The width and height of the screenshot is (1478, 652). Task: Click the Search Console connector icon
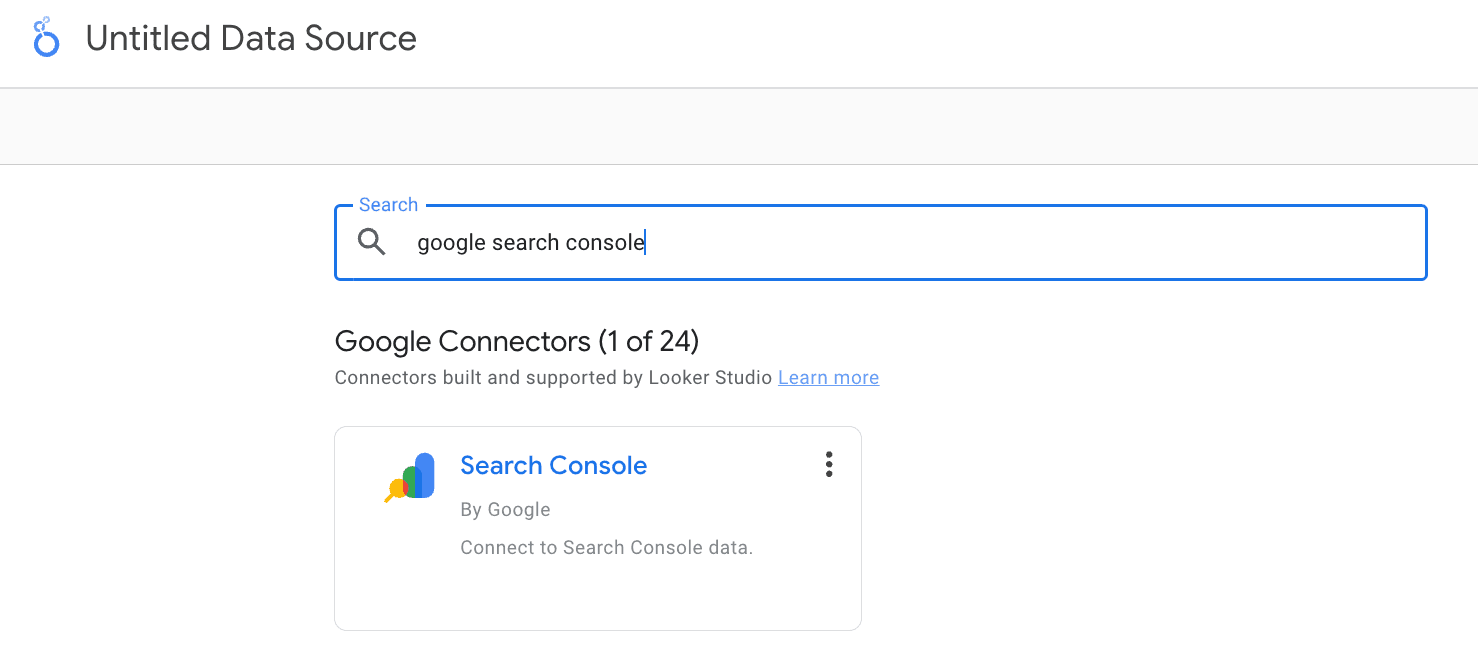(410, 477)
